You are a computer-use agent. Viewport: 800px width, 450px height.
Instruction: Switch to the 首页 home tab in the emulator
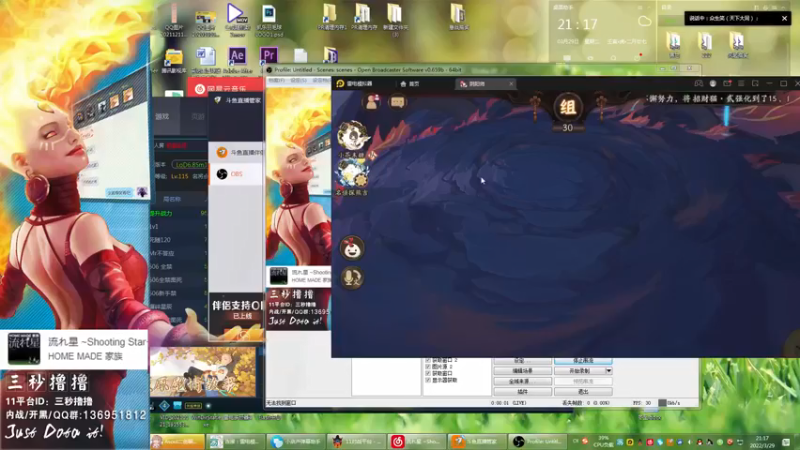click(410, 84)
